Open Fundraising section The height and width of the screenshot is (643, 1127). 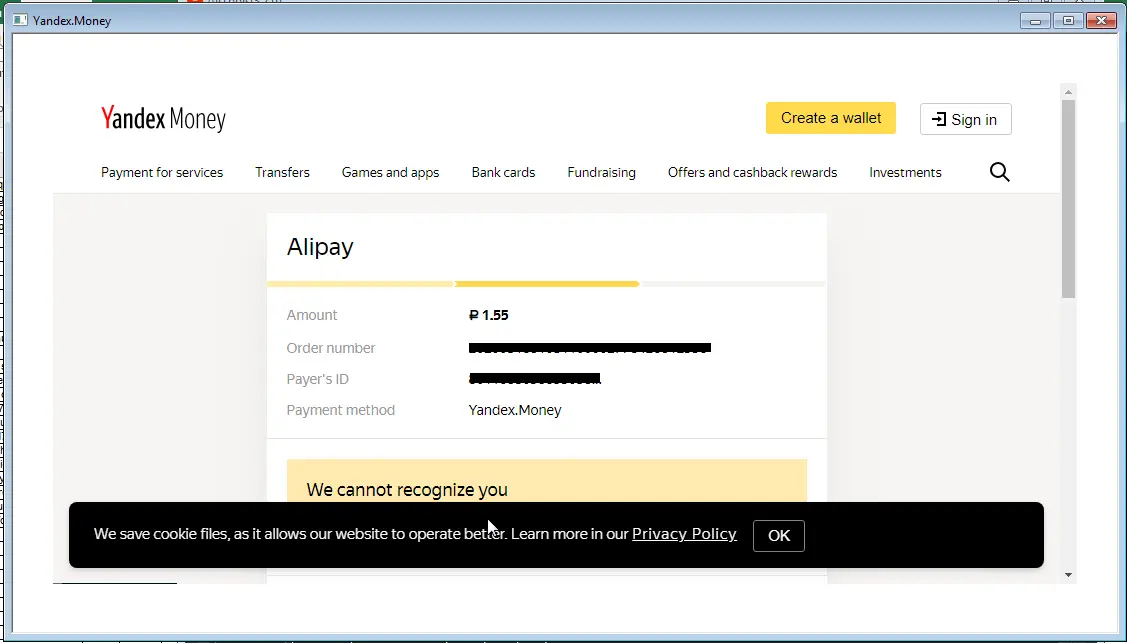tap(602, 172)
